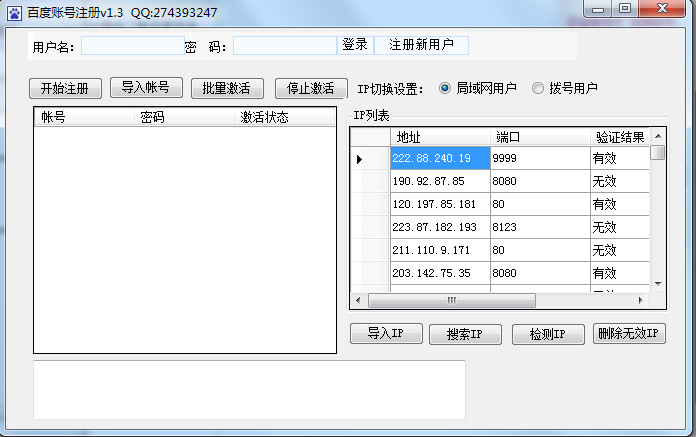This screenshot has width=696, height=437.
Task: Click the IP list vertical scrollbar down arrow
Action: [658, 284]
